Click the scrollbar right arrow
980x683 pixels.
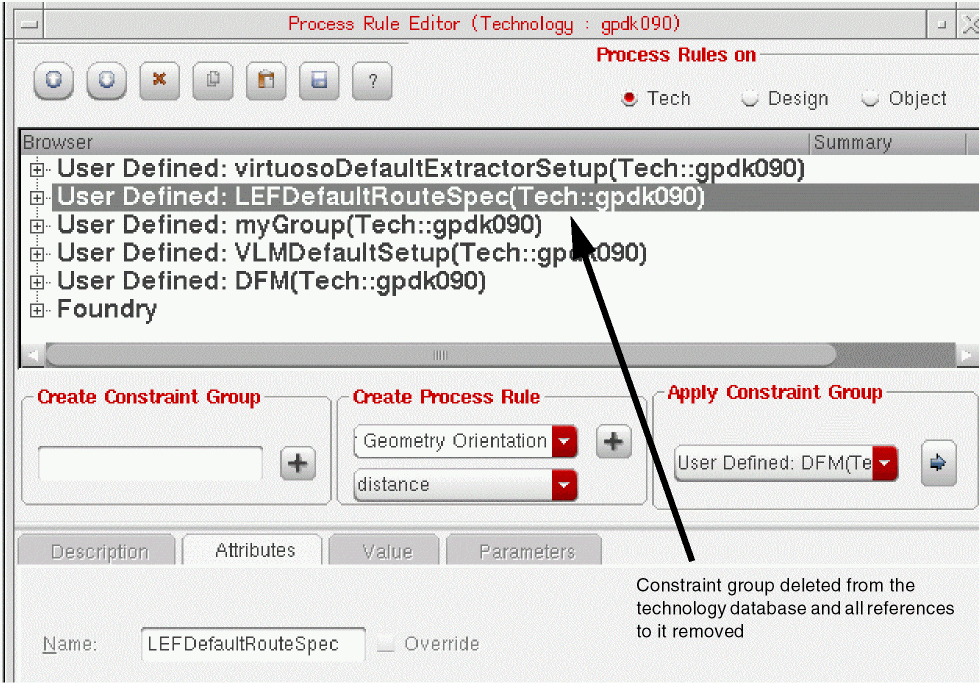click(966, 355)
